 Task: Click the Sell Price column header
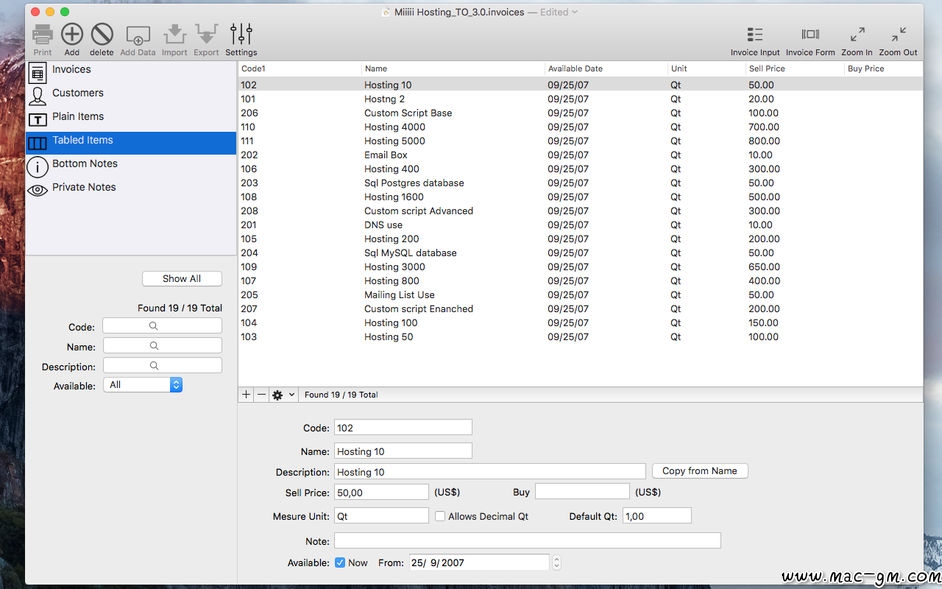(x=766, y=69)
